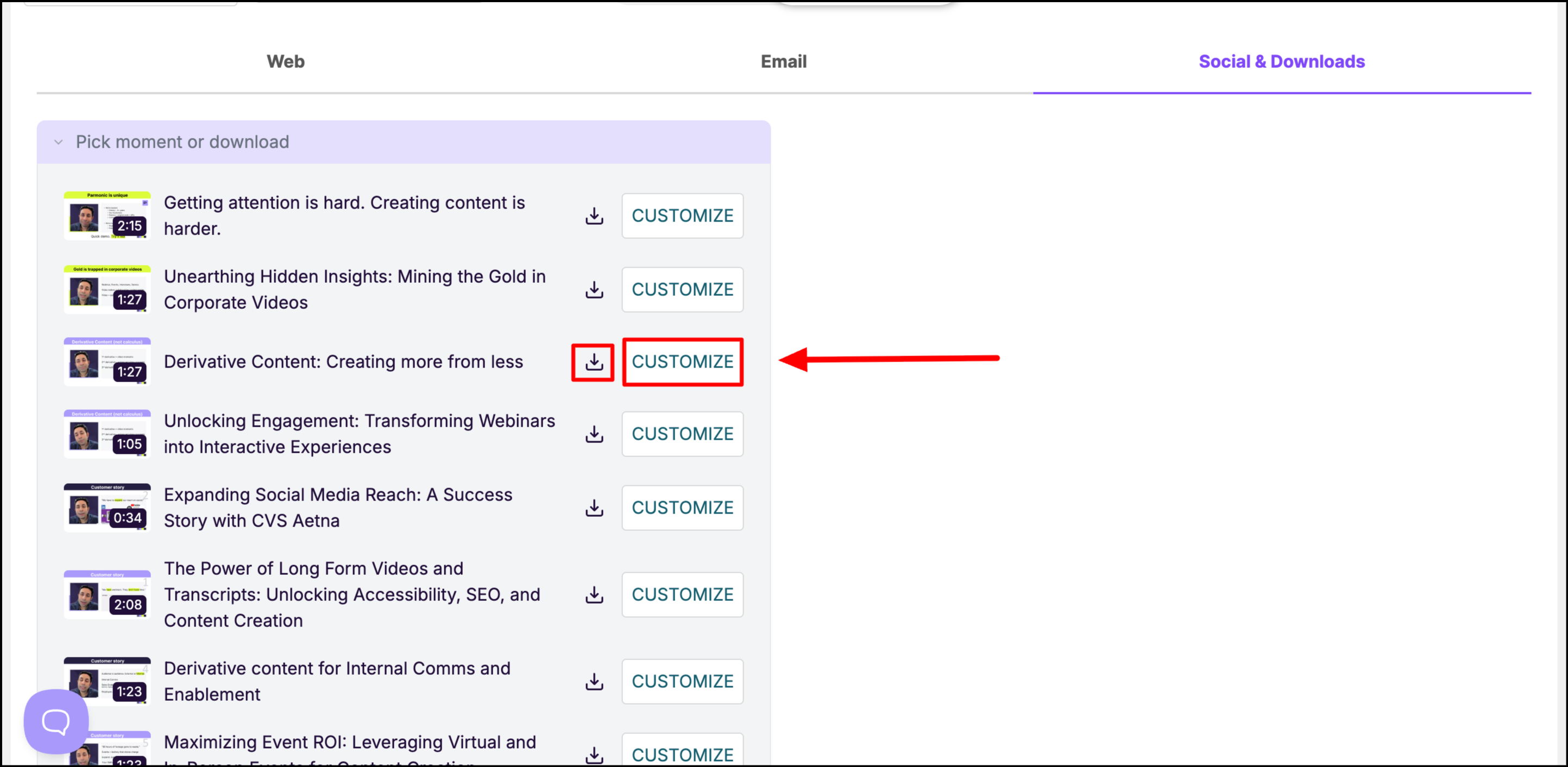Open thumbnail of 2:08 Long Form clip

[107, 595]
